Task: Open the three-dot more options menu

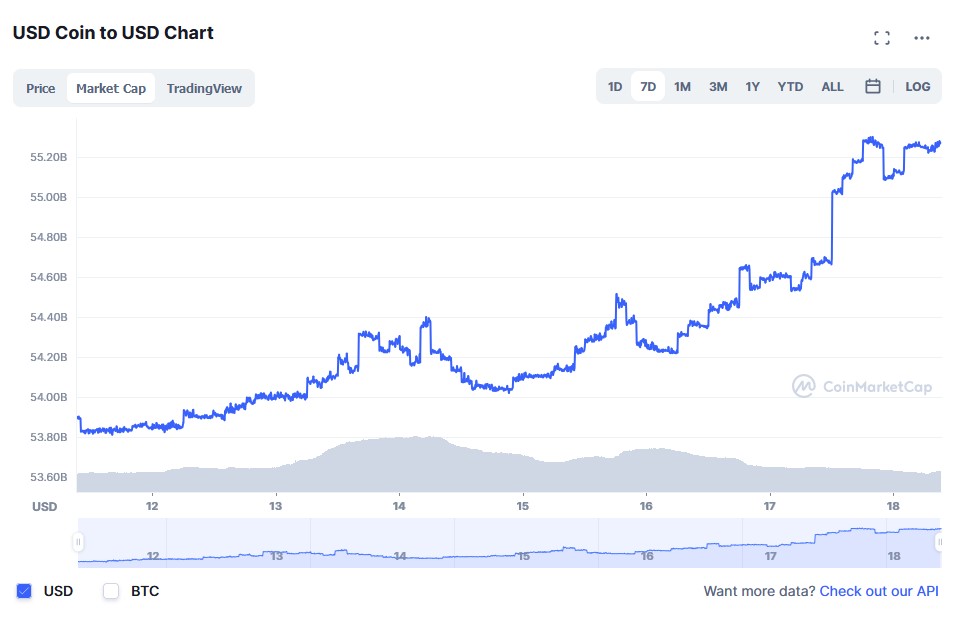Action: point(921,38)
